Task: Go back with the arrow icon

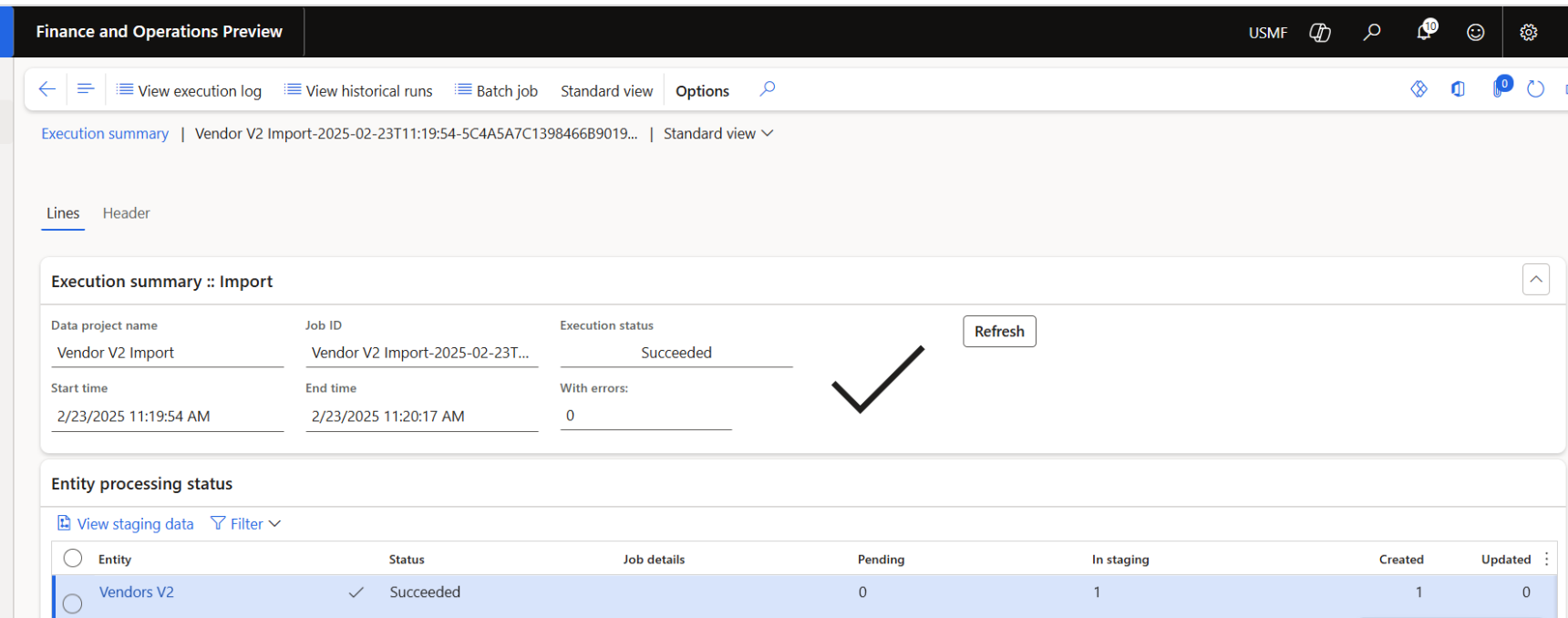Action: pos(47,89)
